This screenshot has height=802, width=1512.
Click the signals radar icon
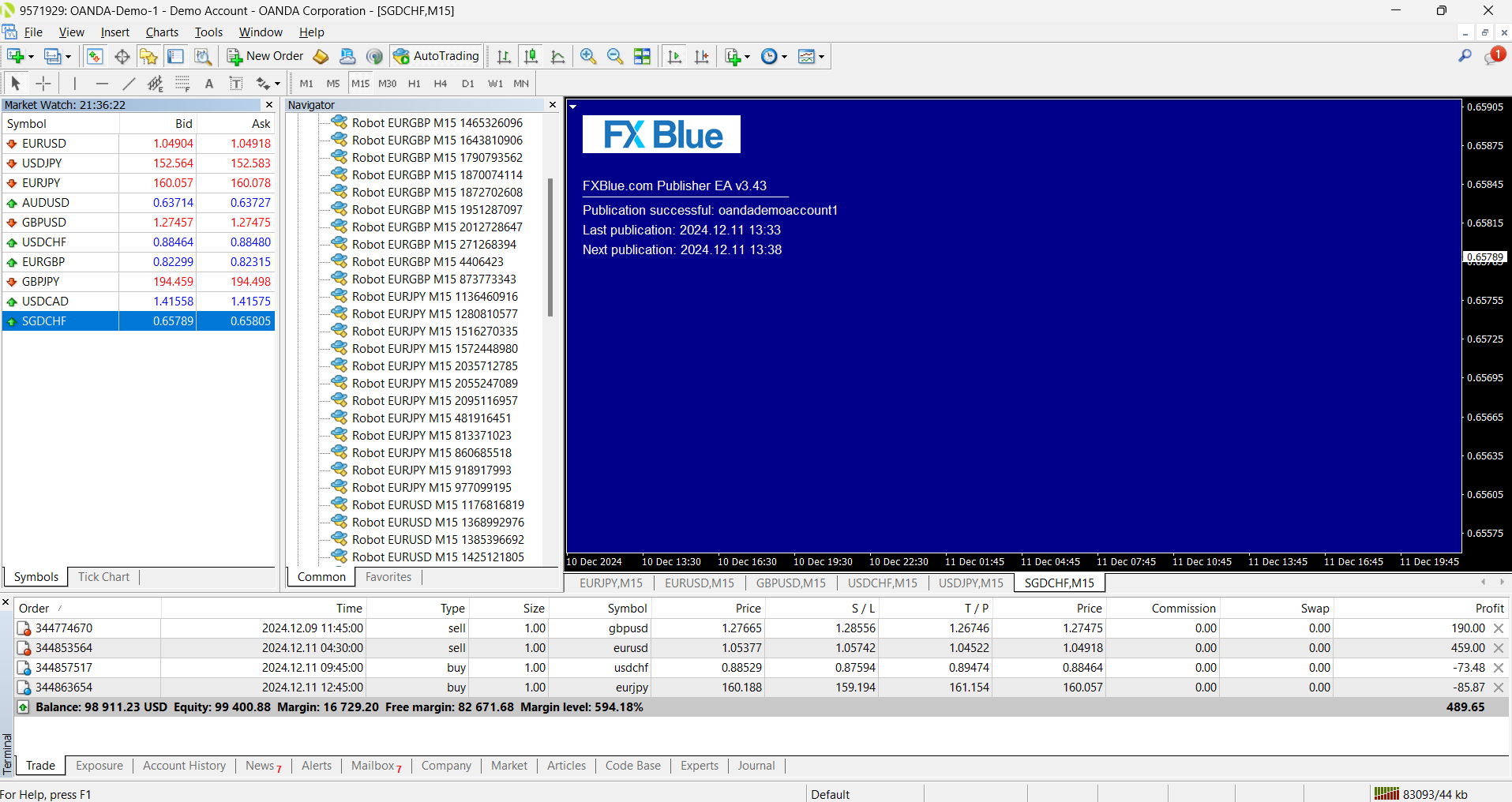(x=374, y=56)
